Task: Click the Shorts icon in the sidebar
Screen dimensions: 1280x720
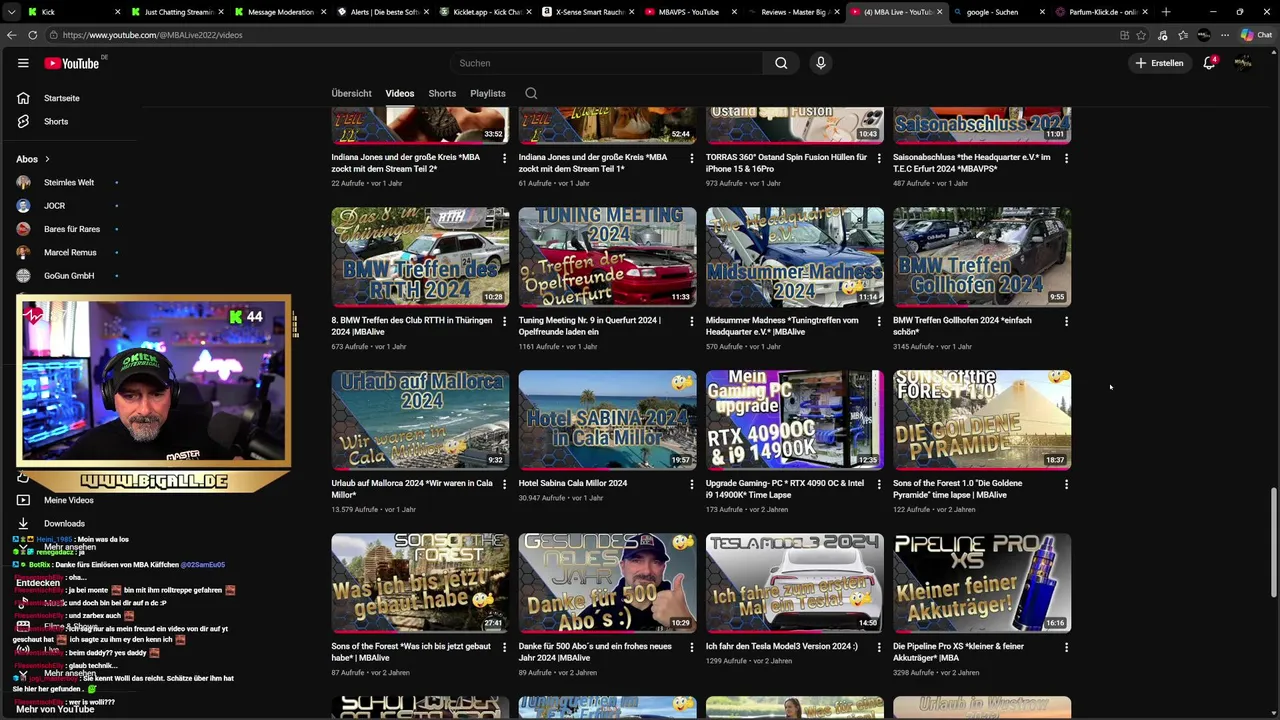Action: tap(23, 121)
